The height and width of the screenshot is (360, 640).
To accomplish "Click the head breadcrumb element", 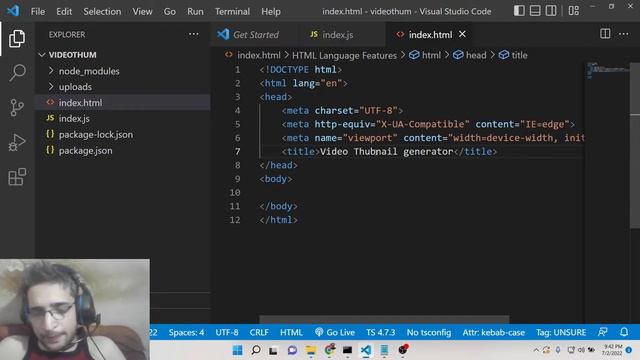I will click(470, 55).
